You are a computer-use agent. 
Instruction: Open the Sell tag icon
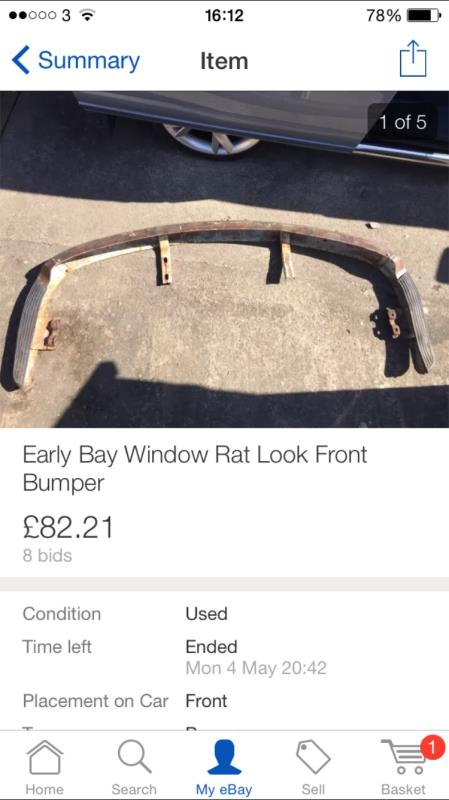(313, 757)
